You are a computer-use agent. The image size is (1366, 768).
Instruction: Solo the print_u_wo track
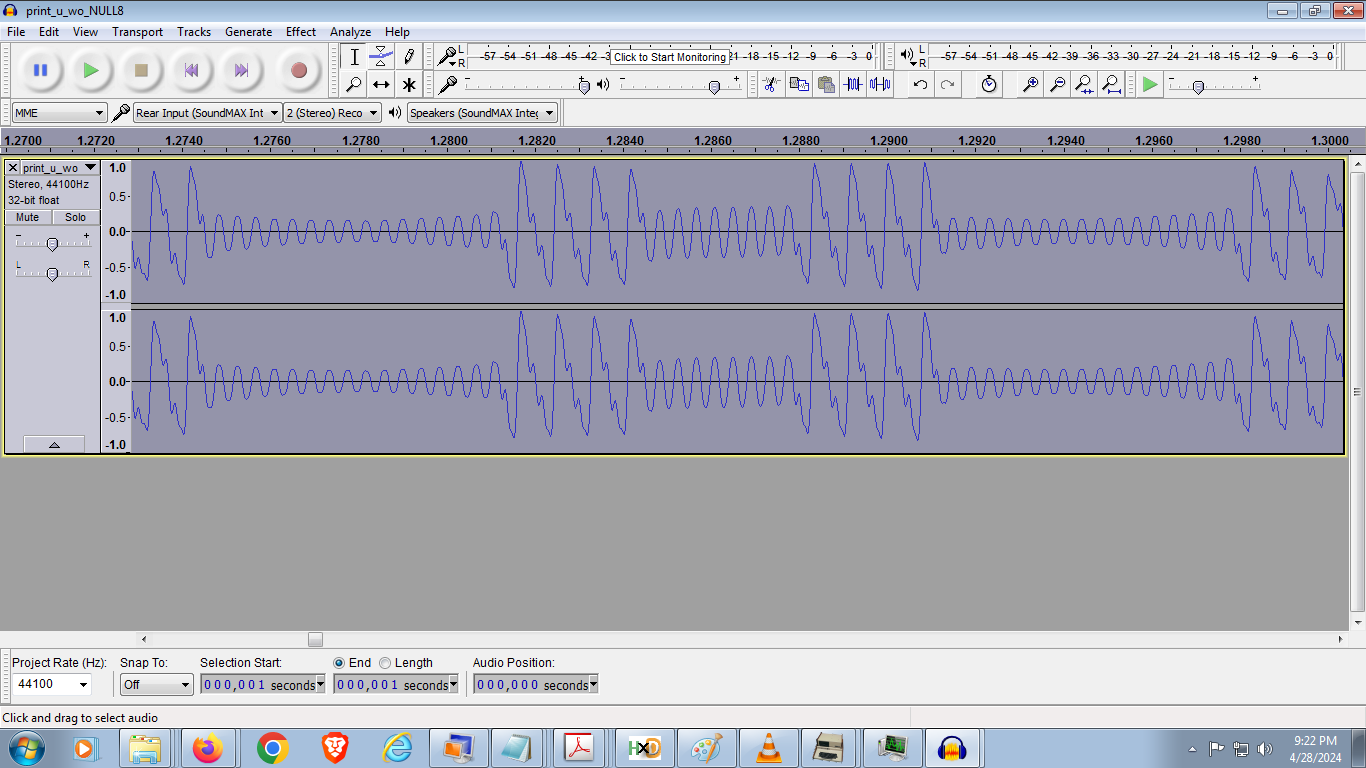click(x=76, y=217)
